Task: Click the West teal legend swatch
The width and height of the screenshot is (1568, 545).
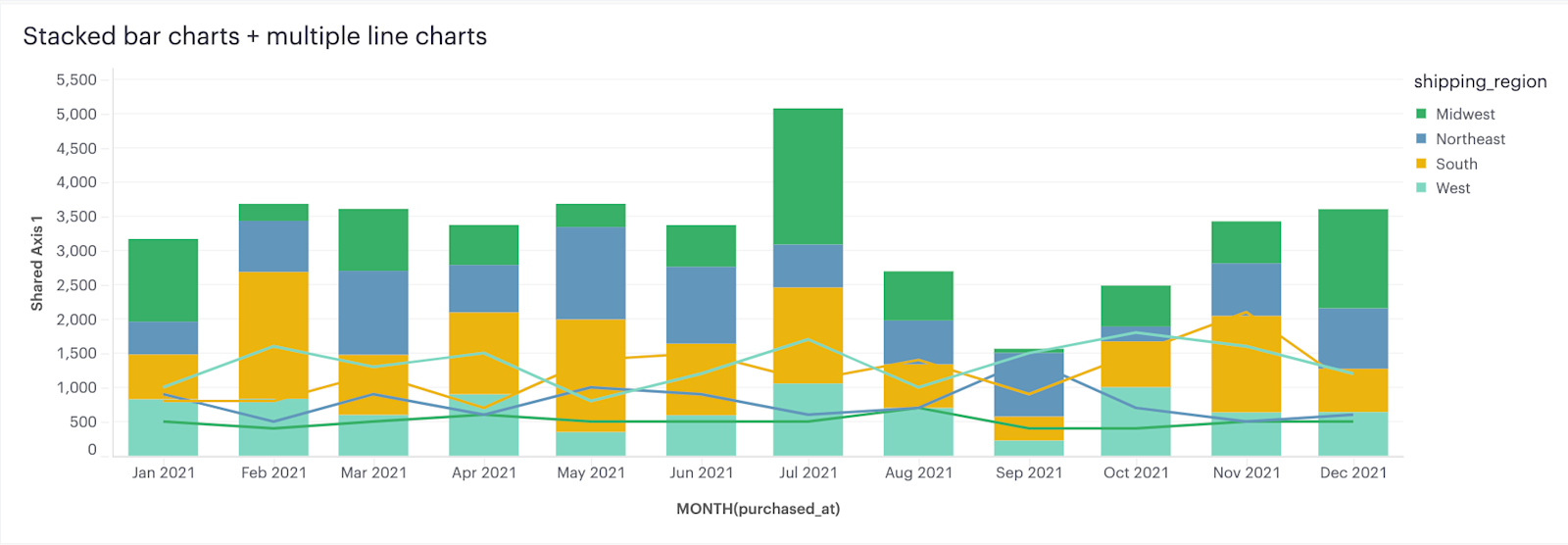Action: tap(1421, 187)
